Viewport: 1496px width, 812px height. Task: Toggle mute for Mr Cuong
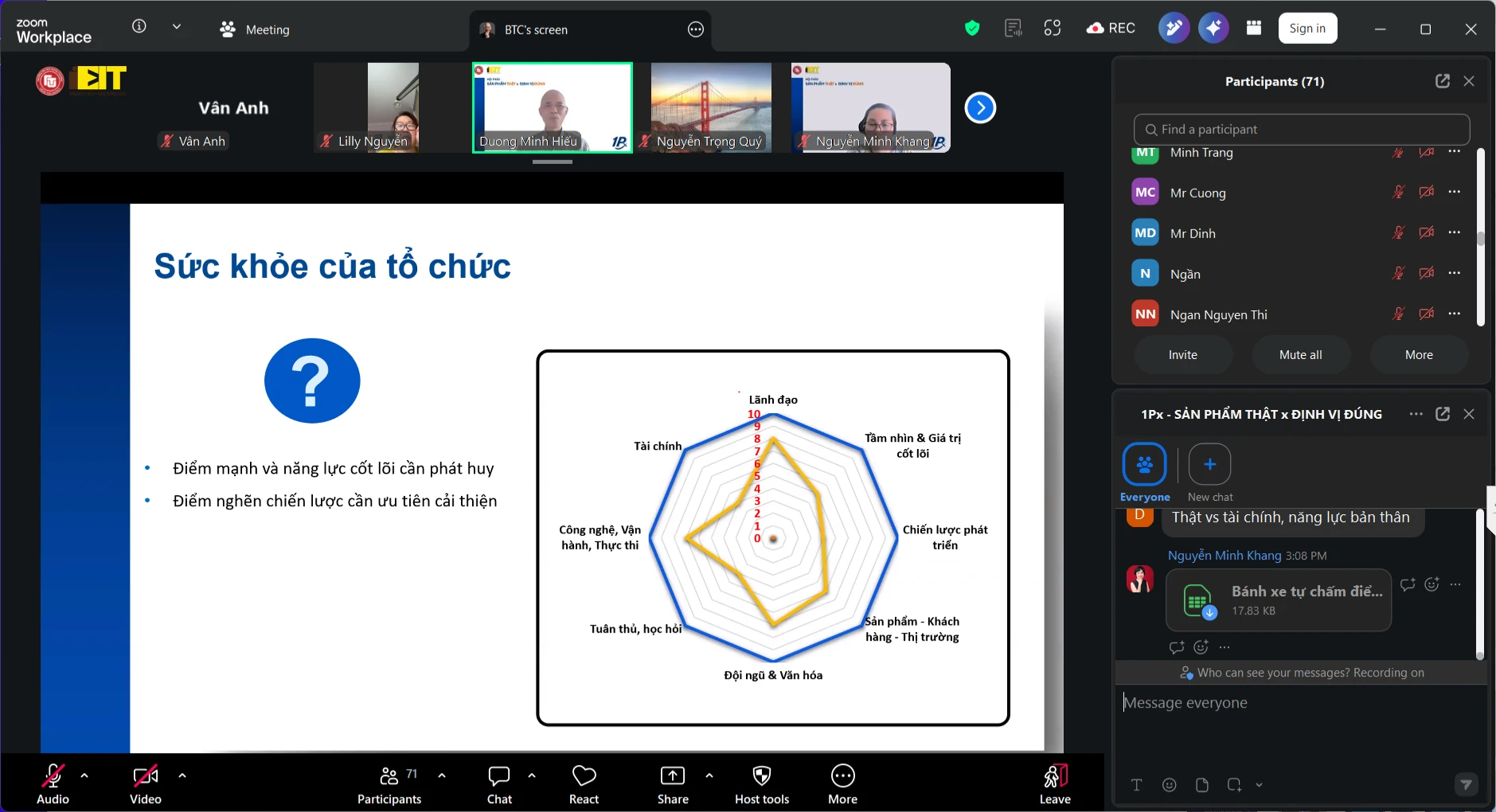1398,192
